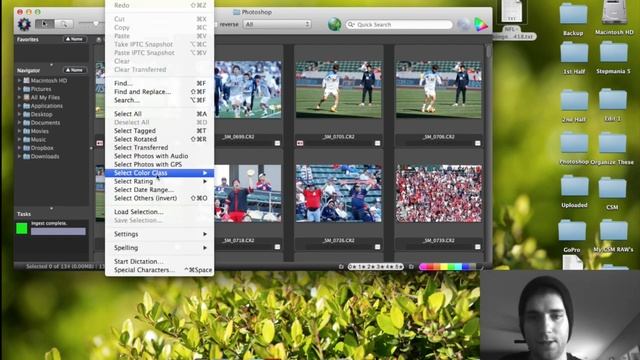This screenshot has height=360, width=640.
Task: Click the star rating filter bar
Action: pyautogui.click(x=376, y=267)
